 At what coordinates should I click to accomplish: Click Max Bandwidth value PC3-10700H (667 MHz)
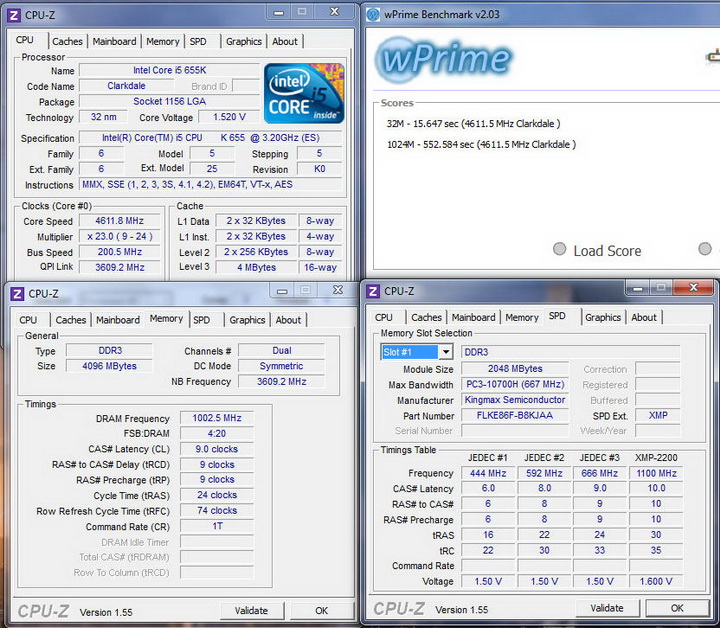click(x=515, y=384)
